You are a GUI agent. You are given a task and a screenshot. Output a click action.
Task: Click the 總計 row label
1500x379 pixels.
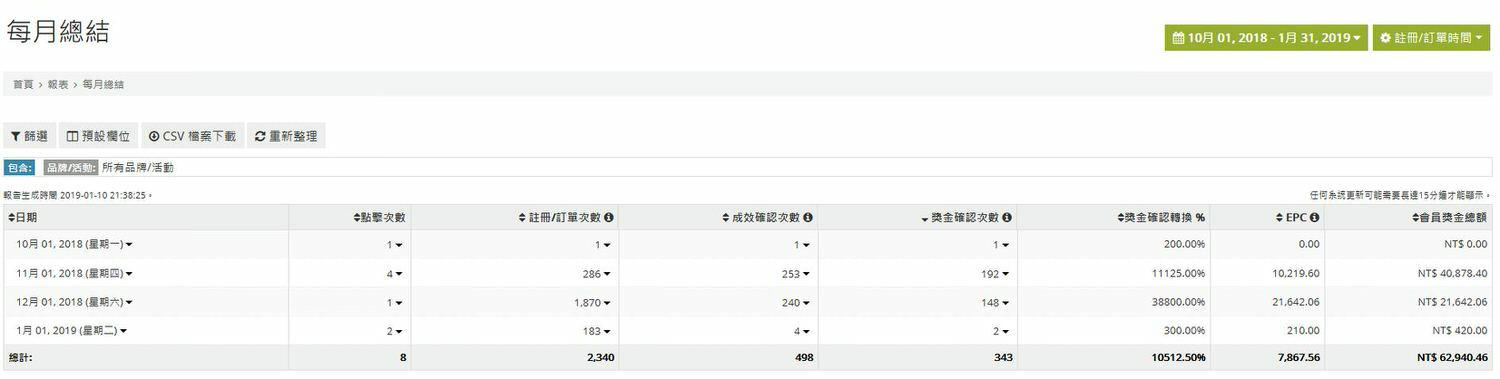[x=20, y=357]
